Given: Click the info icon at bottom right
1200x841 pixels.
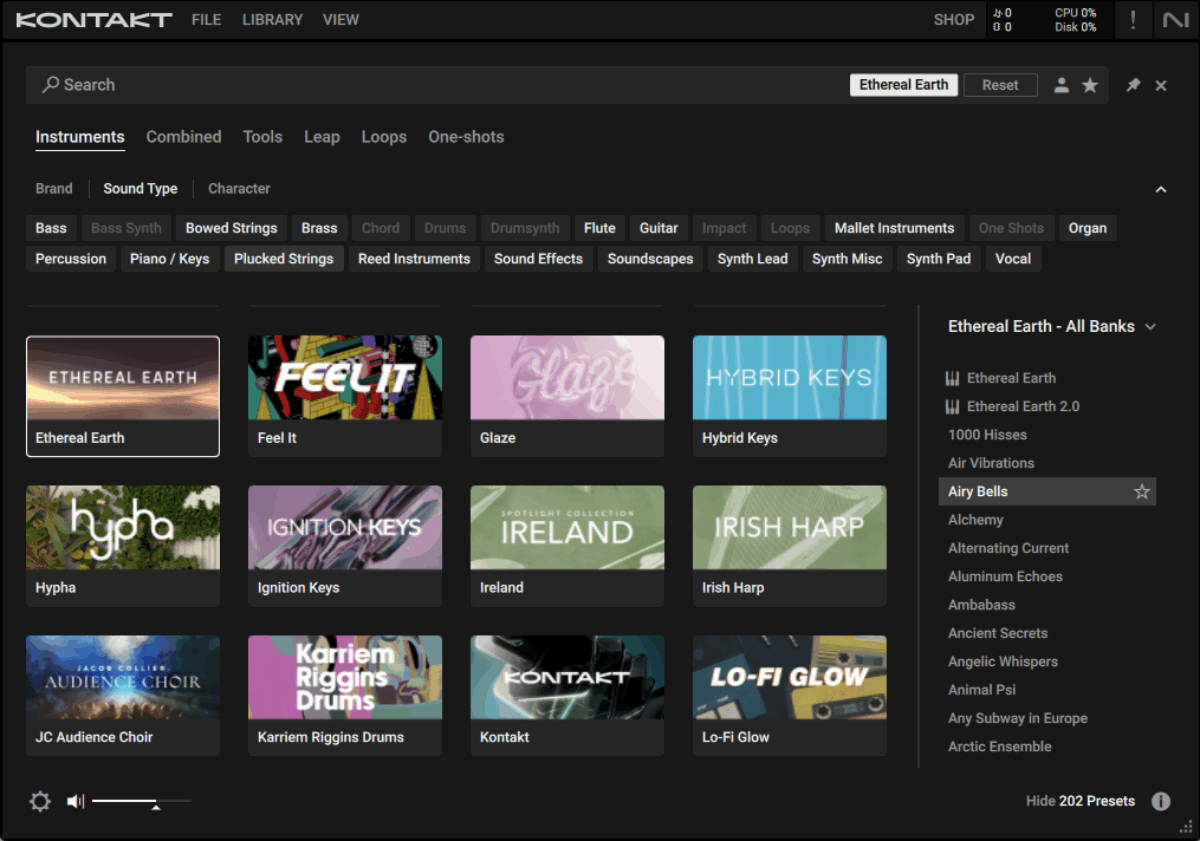Looking at the screenshot, I should [1161, 801].
